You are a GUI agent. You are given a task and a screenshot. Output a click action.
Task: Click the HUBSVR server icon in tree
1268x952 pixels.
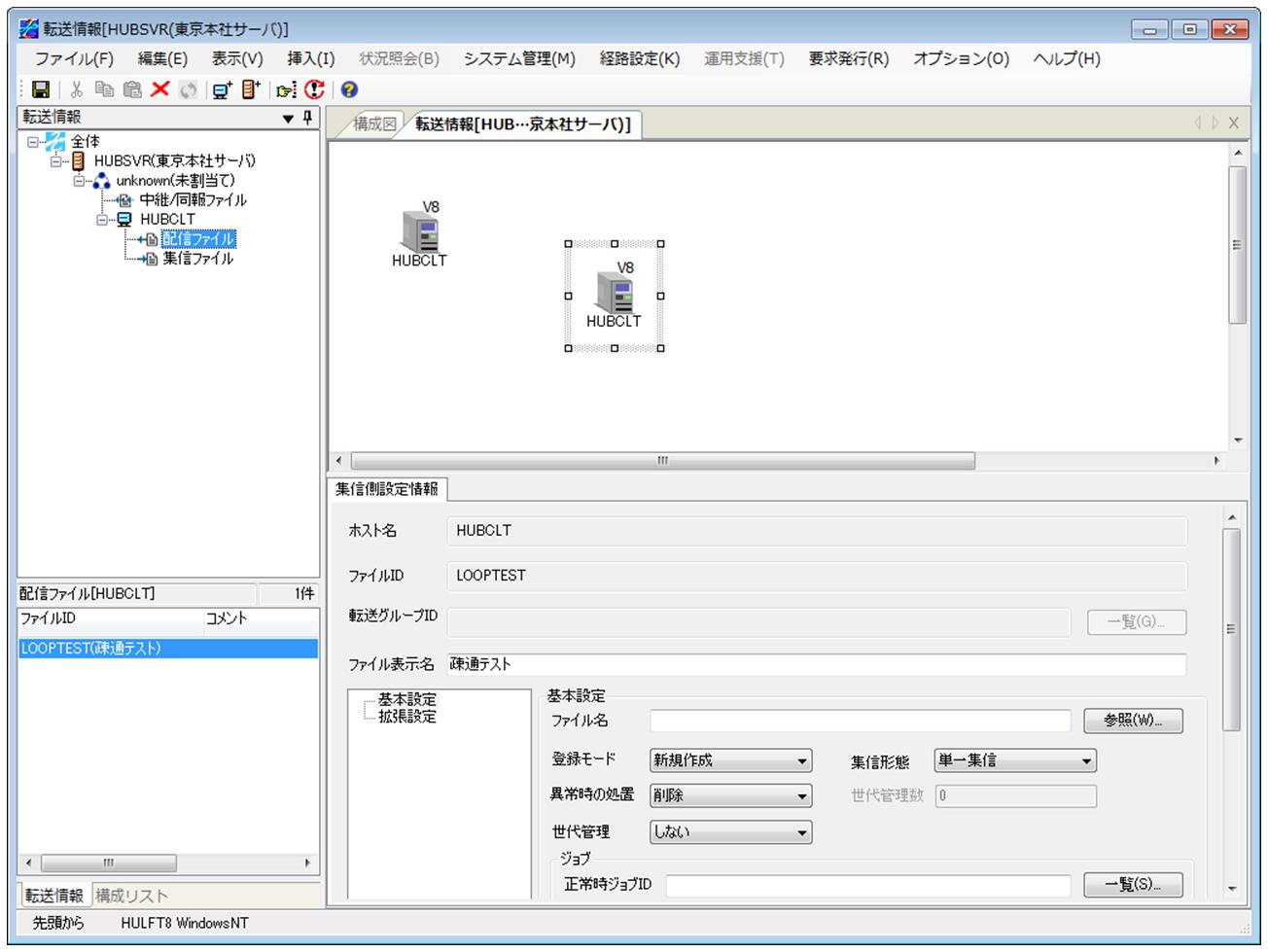coord(79,161)
